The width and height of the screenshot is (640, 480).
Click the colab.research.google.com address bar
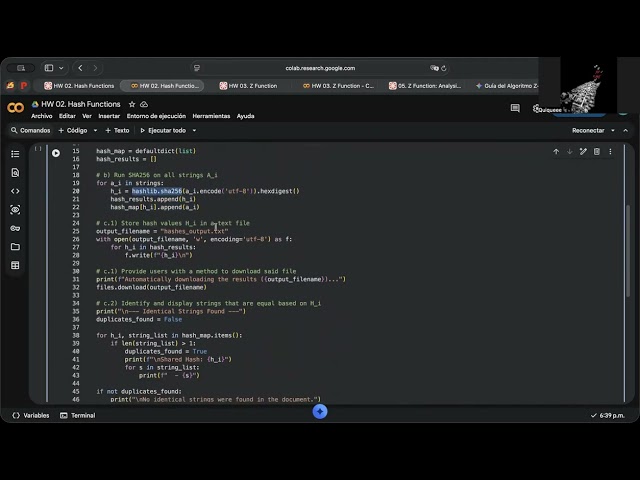320,68
